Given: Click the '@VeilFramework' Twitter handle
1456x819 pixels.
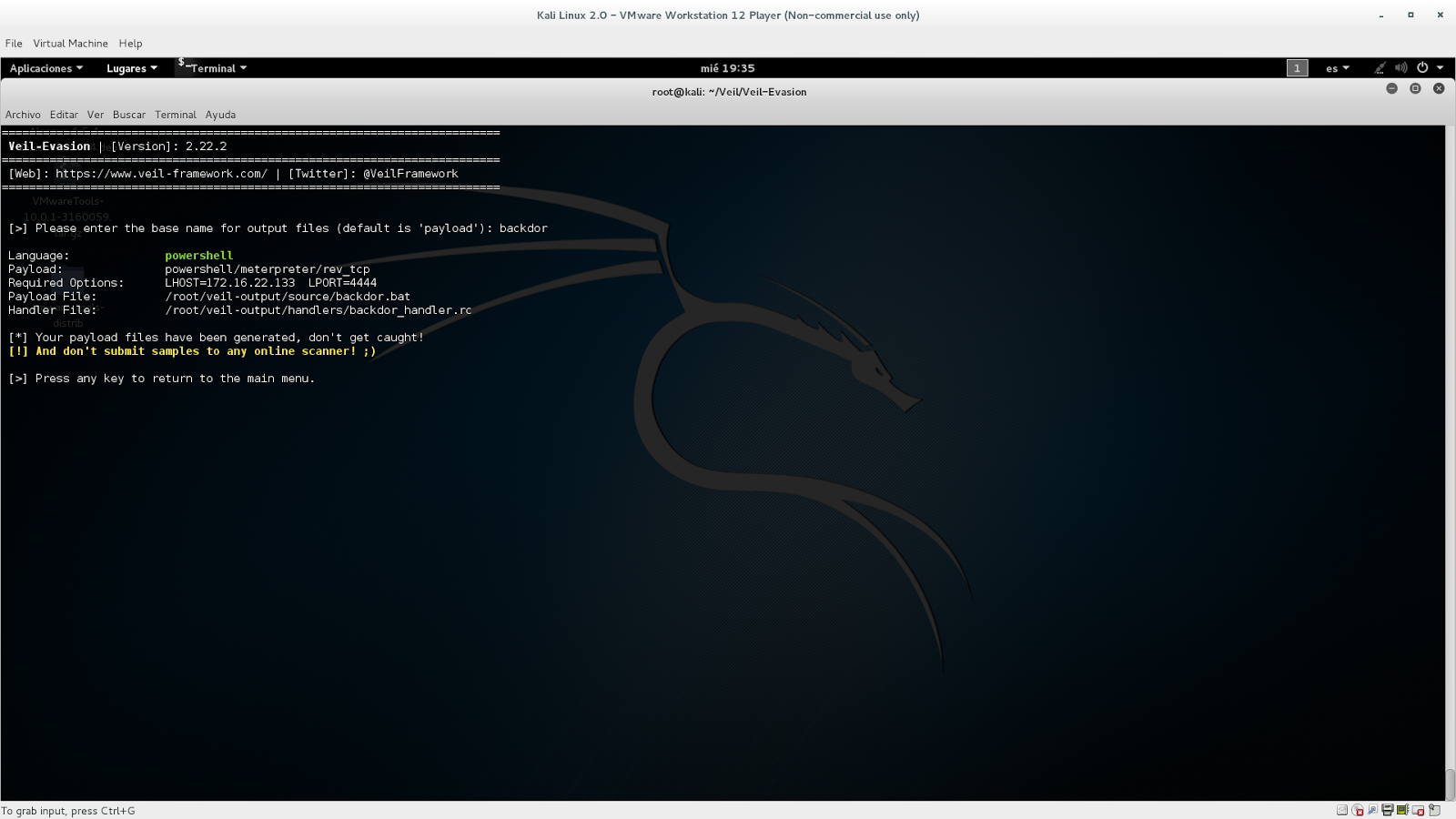Looking at the screenshot, I should (x=410, y=174).
